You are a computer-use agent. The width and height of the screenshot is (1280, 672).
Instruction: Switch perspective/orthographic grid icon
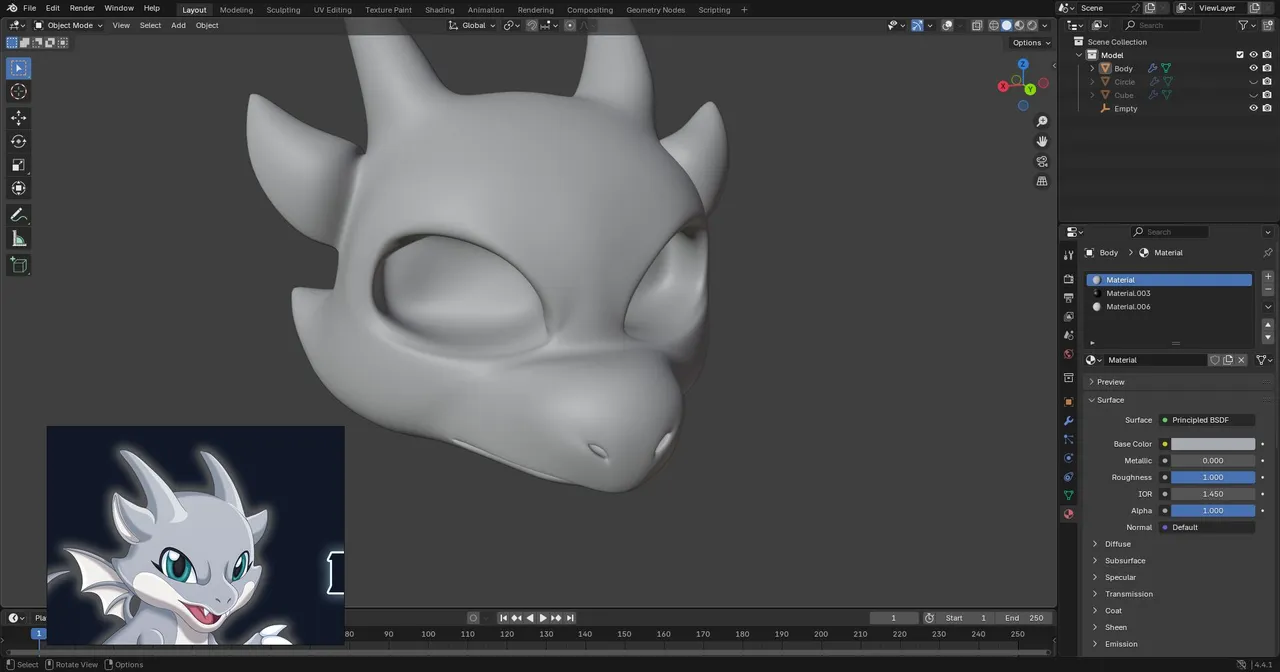pos(1042,181)
